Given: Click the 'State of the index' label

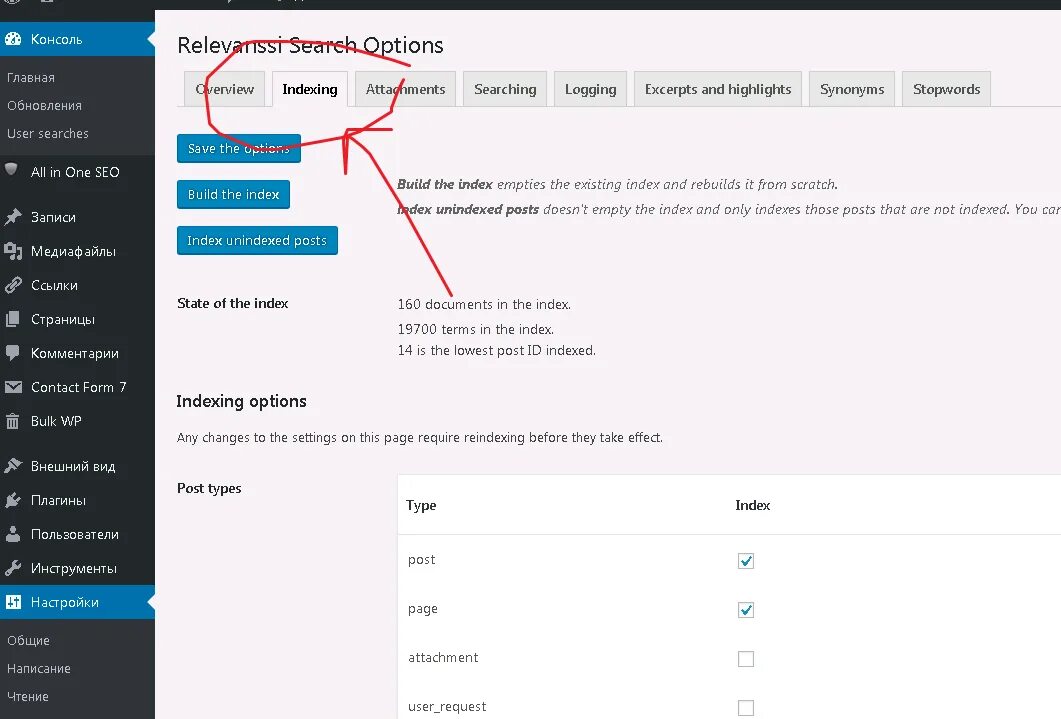Looking at the screenshot, I should point(233,303).
